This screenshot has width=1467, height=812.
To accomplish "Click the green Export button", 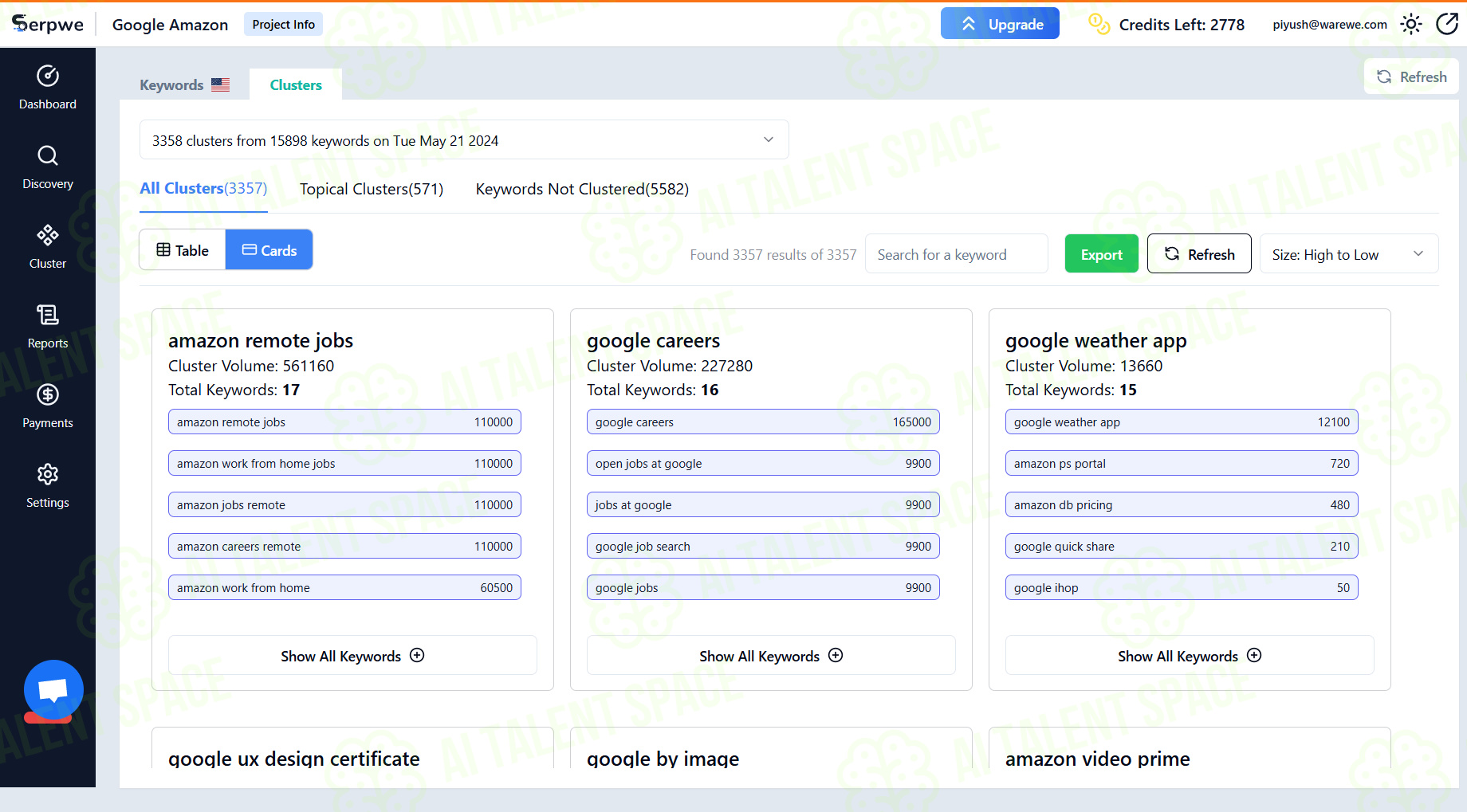I will coord(1101,254).
